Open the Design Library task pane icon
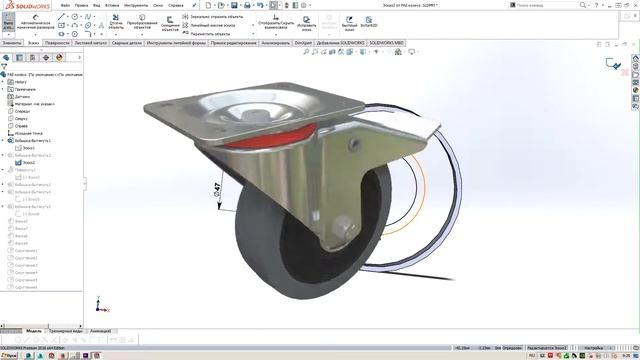 pyautogui.click(x=636, y=66)
